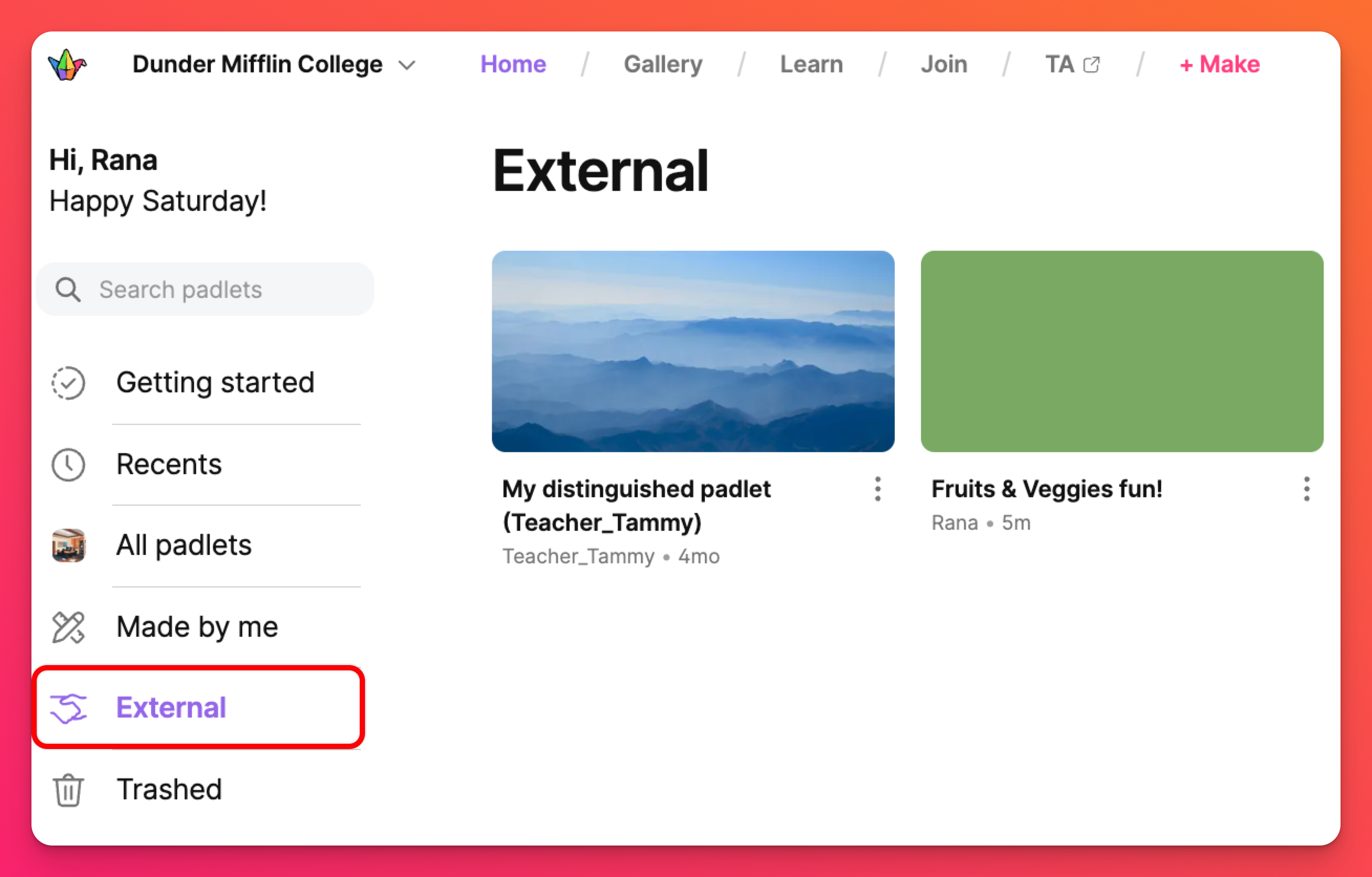The height and width of the screenshot is (877, 1372).
Task: Click the Rana author name under Fruits
Action: click(955, 522)
